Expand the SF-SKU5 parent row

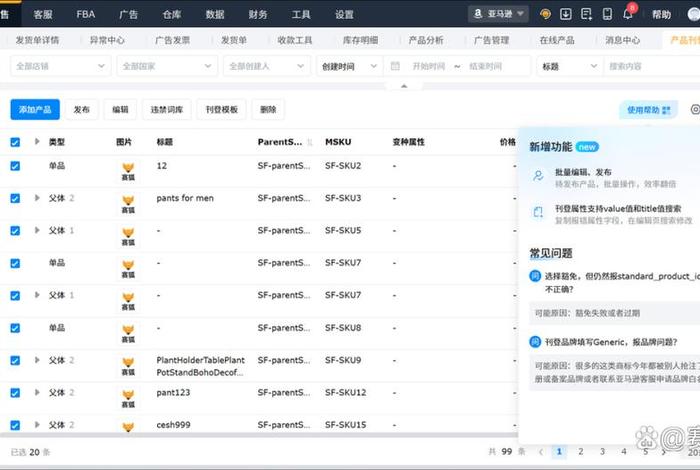pos(37,230)
